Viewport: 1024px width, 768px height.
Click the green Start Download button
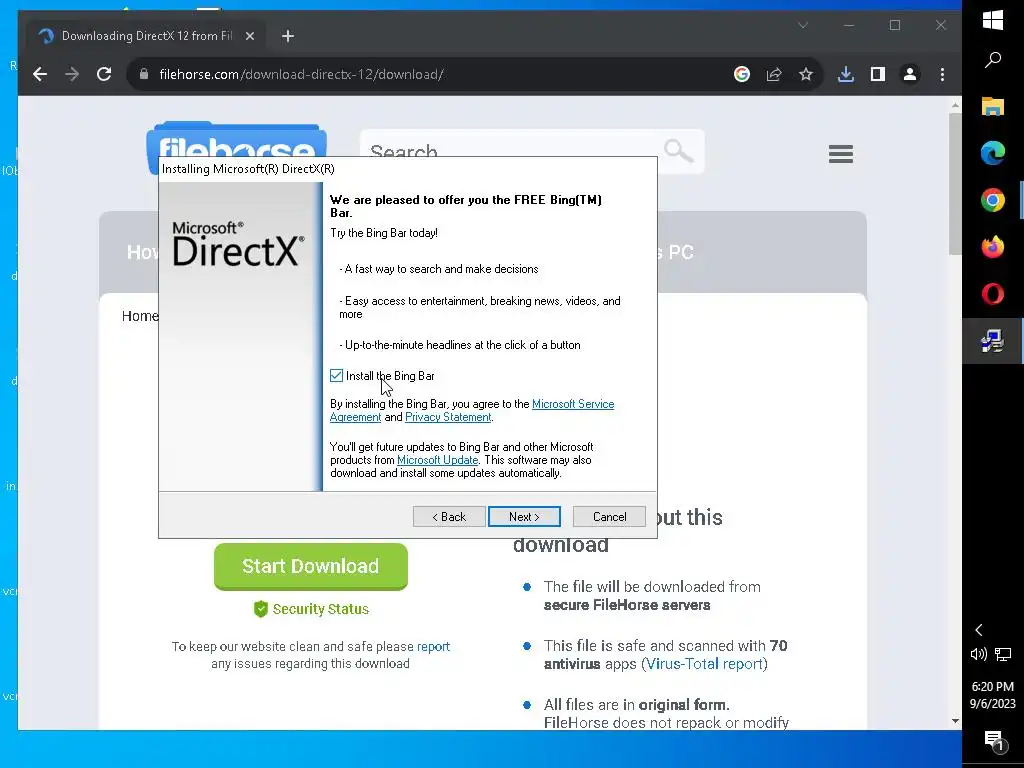coord(311,566)
